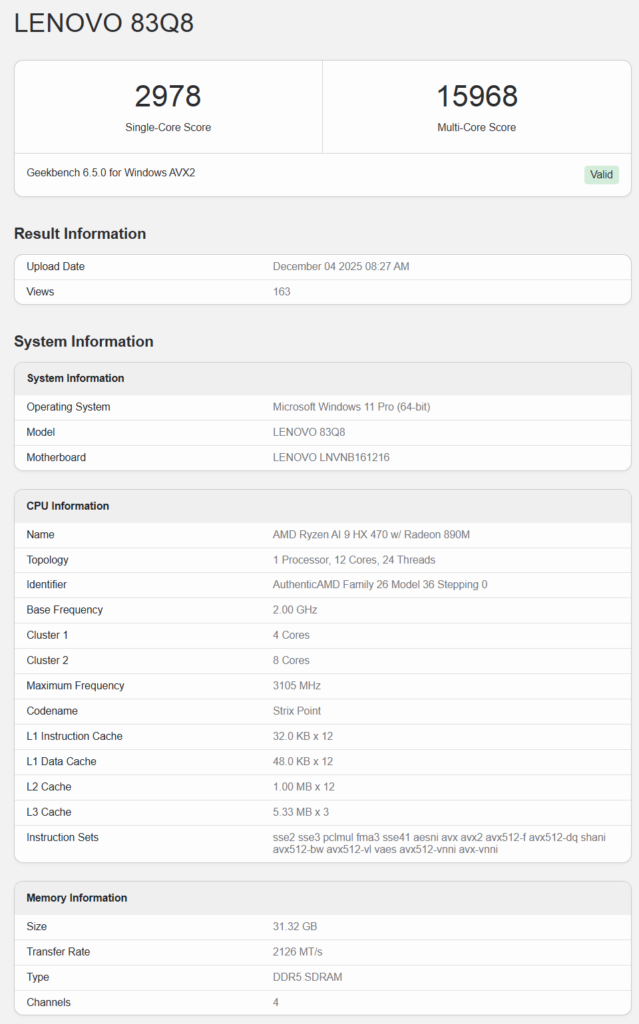Image resolution: width=639 pixels, height=1024 pixels.
Task: Click the Views count 163
Action: [282, 292]
